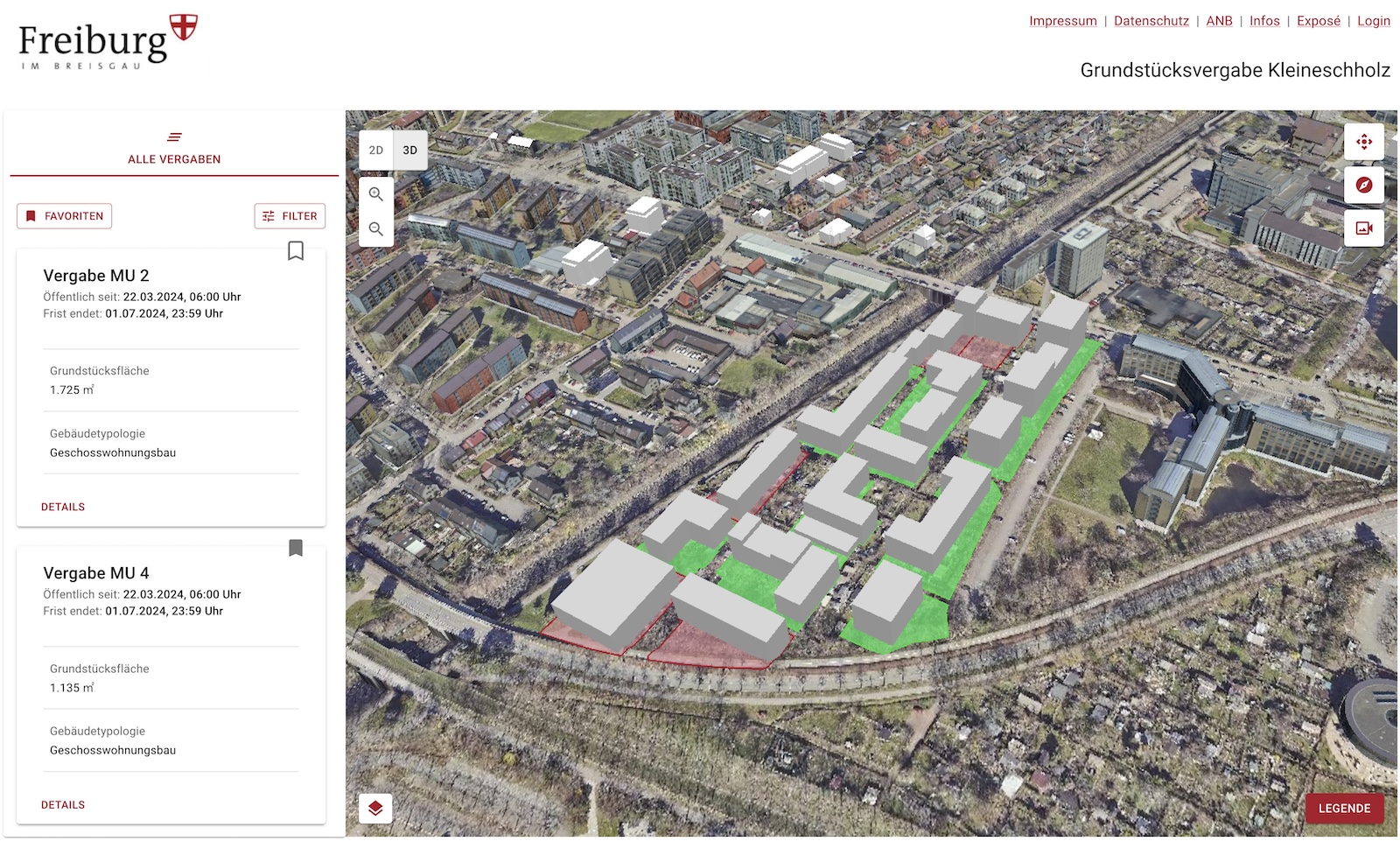
Task: Click the 1.135 m² plot area value
Action: click(72, 688)
